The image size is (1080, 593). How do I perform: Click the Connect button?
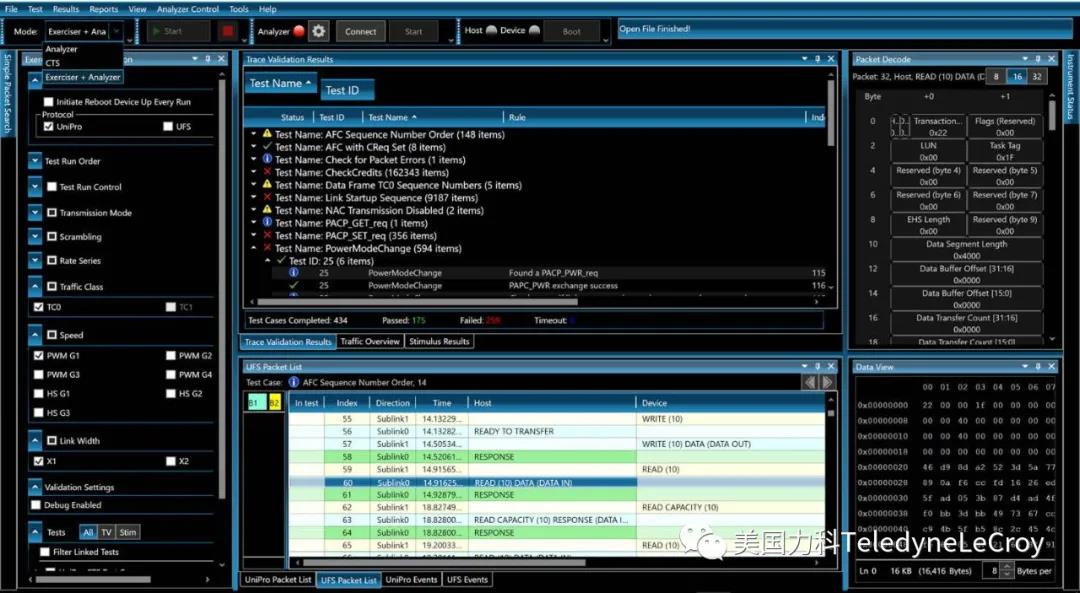point(361,31)
